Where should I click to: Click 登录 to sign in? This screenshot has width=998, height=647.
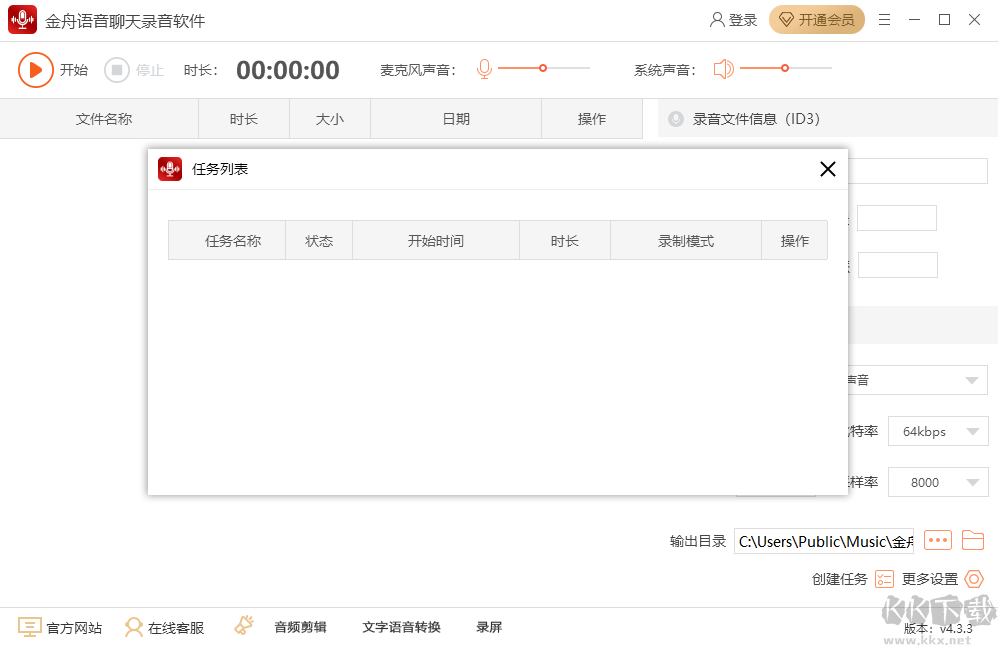733,19
